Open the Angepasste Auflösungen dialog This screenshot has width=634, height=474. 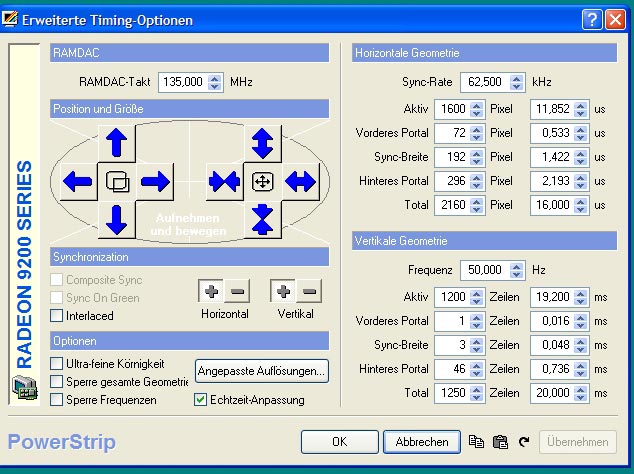(x=262, y=372)
